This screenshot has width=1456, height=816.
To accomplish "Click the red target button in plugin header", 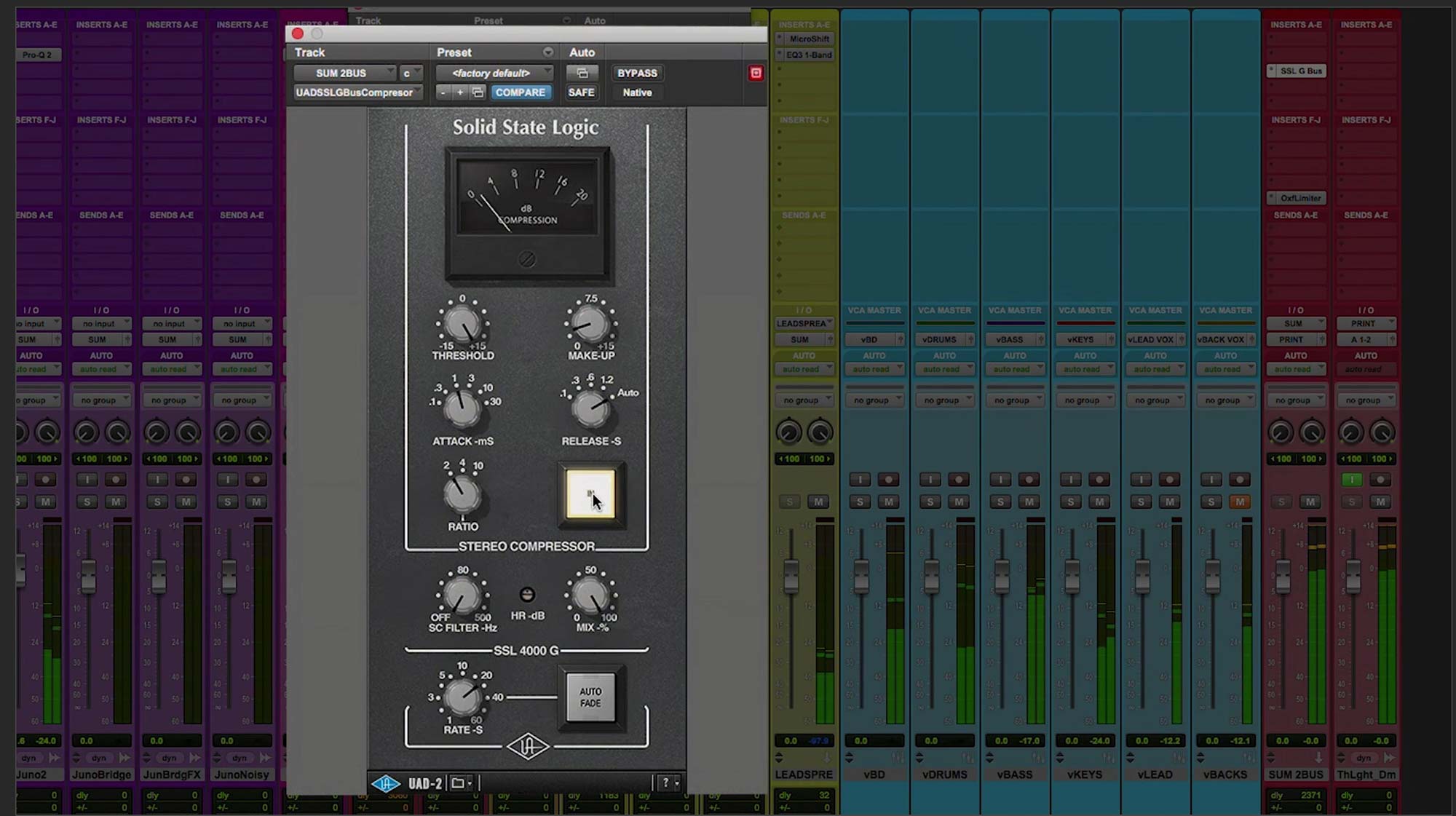I will (x=756, y=73).
